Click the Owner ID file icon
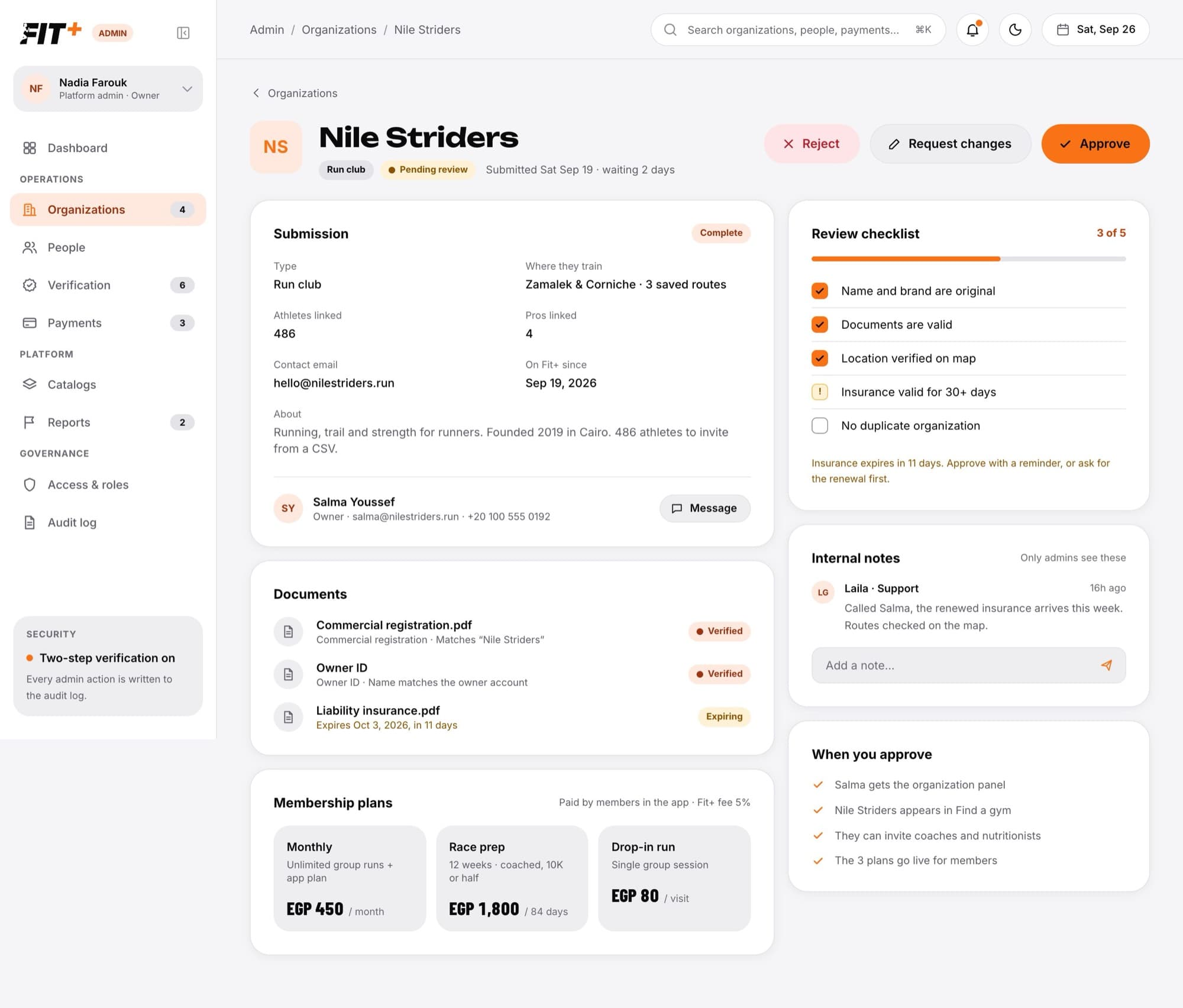The width and height of the screenshot is (1183, 1008). [x=288, y=674]
